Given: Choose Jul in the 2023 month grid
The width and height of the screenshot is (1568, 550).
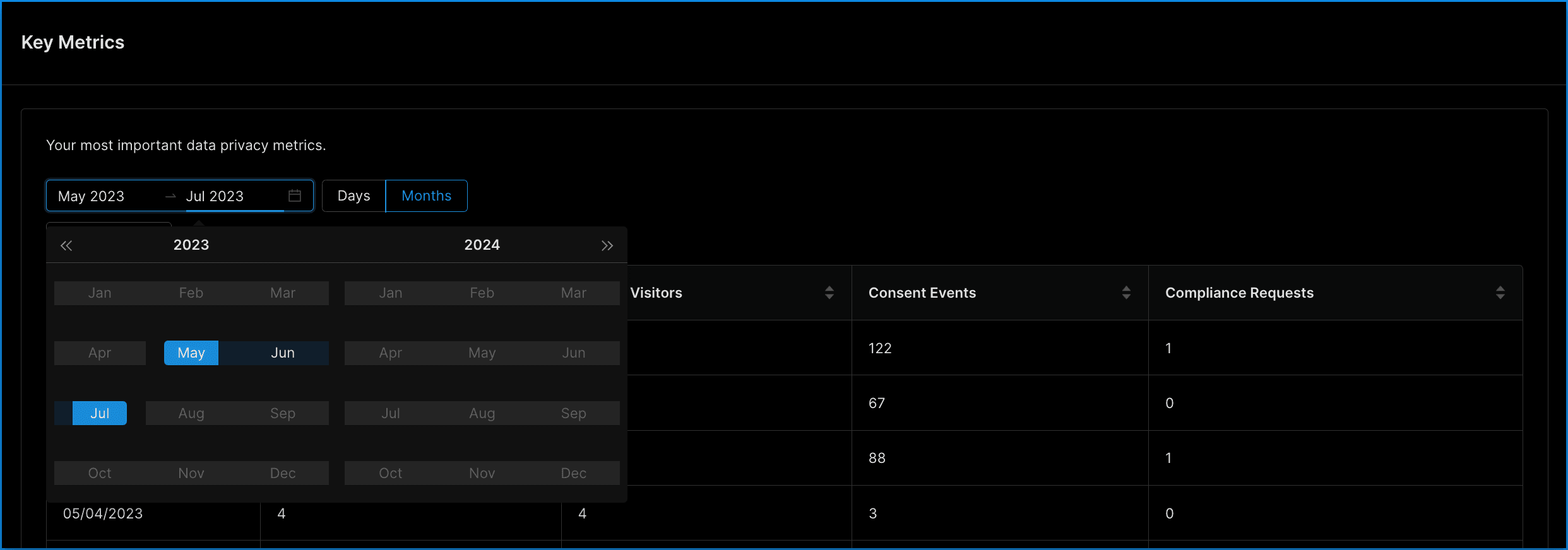Looking at the screenshot, I should [100, 413].
